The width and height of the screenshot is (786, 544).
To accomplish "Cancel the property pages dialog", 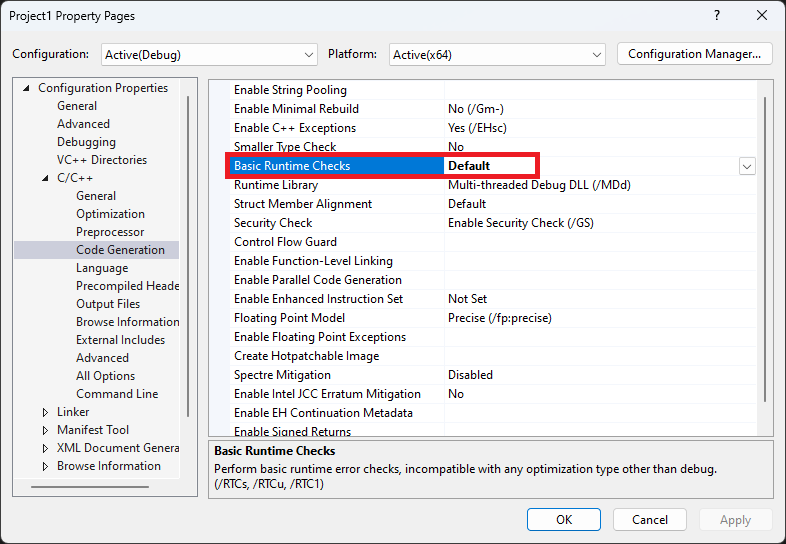I will (x=650, y=519).
